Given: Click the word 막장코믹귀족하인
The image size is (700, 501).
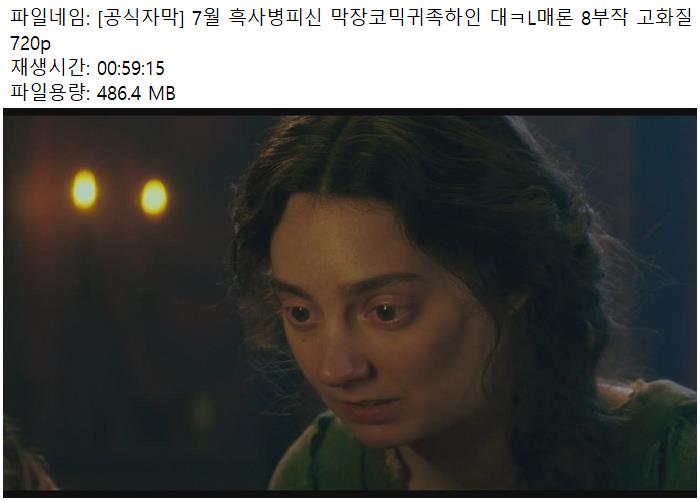Looking at the screenshot, I should pyautogui.click(x=406, y=18).
